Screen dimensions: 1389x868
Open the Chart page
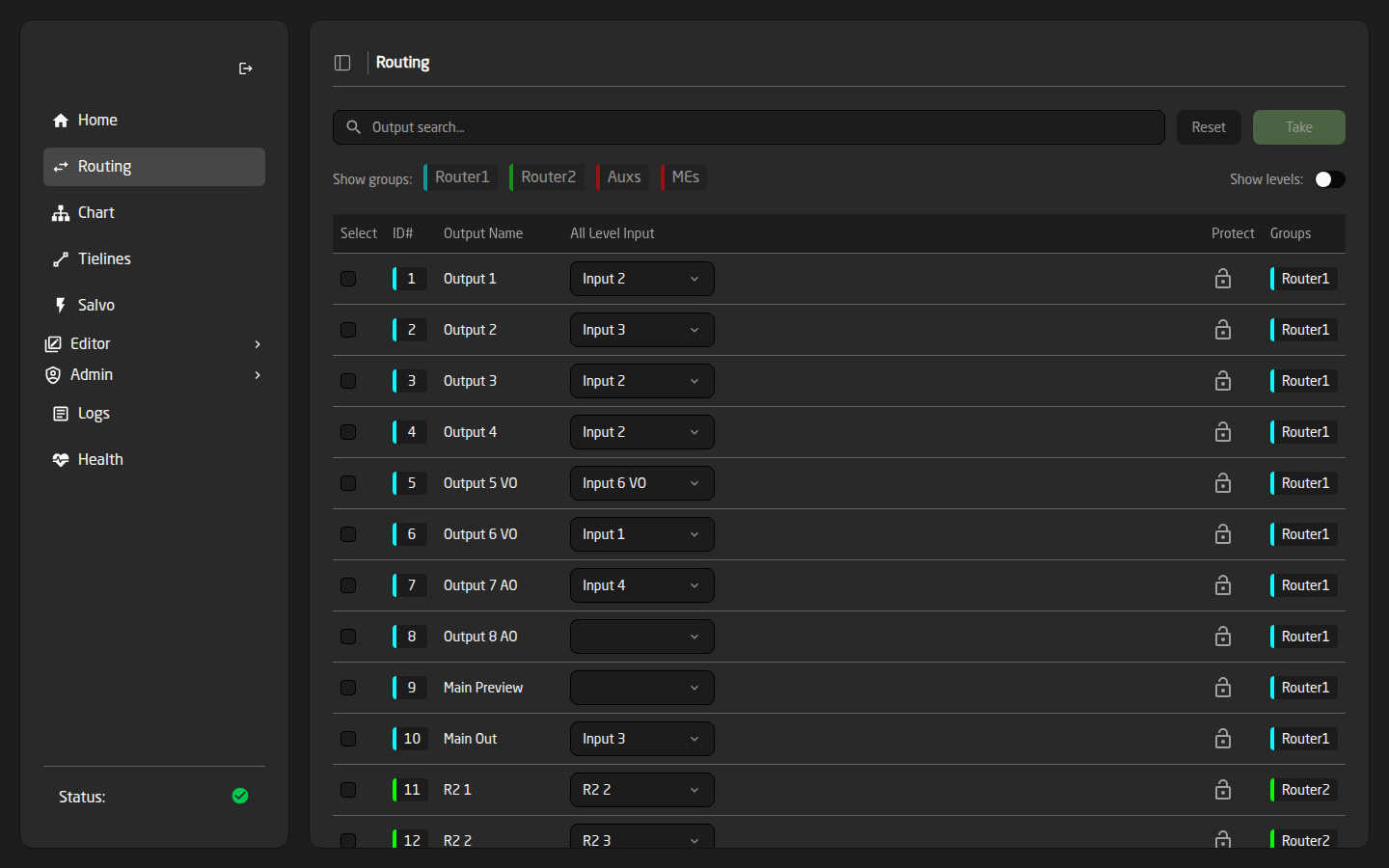[154, 213]
